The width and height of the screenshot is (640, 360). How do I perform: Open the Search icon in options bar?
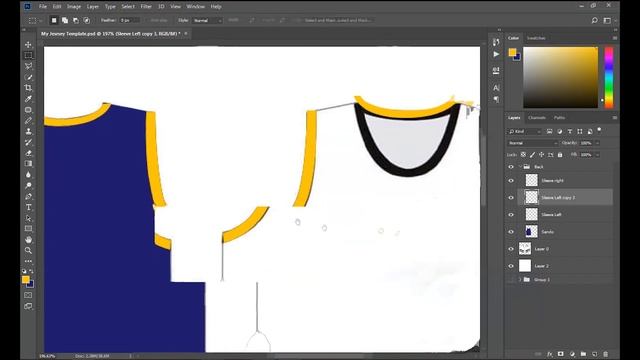point(594,20)
